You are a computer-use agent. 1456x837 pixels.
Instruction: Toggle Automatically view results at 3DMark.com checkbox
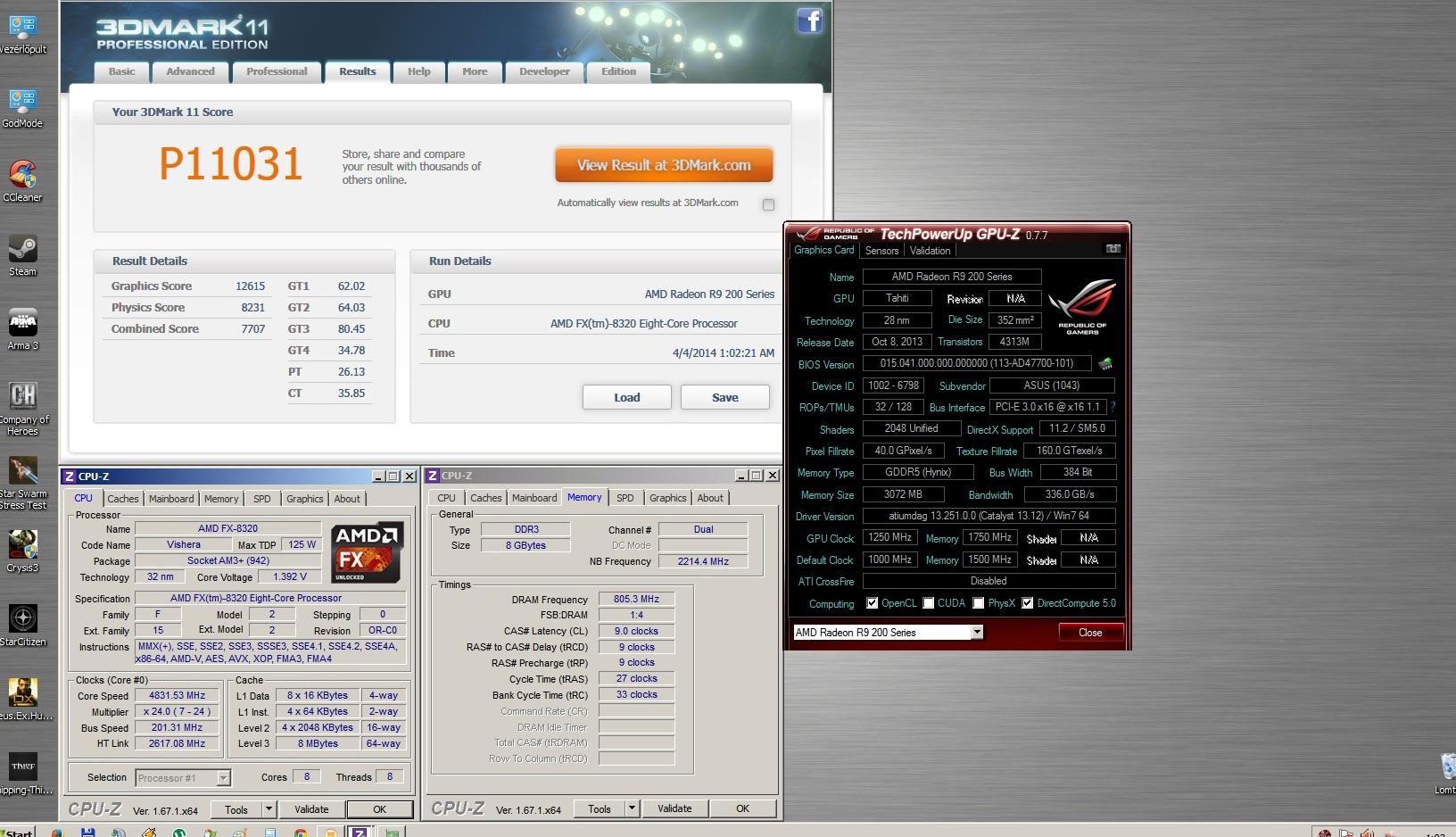(768, 204)
